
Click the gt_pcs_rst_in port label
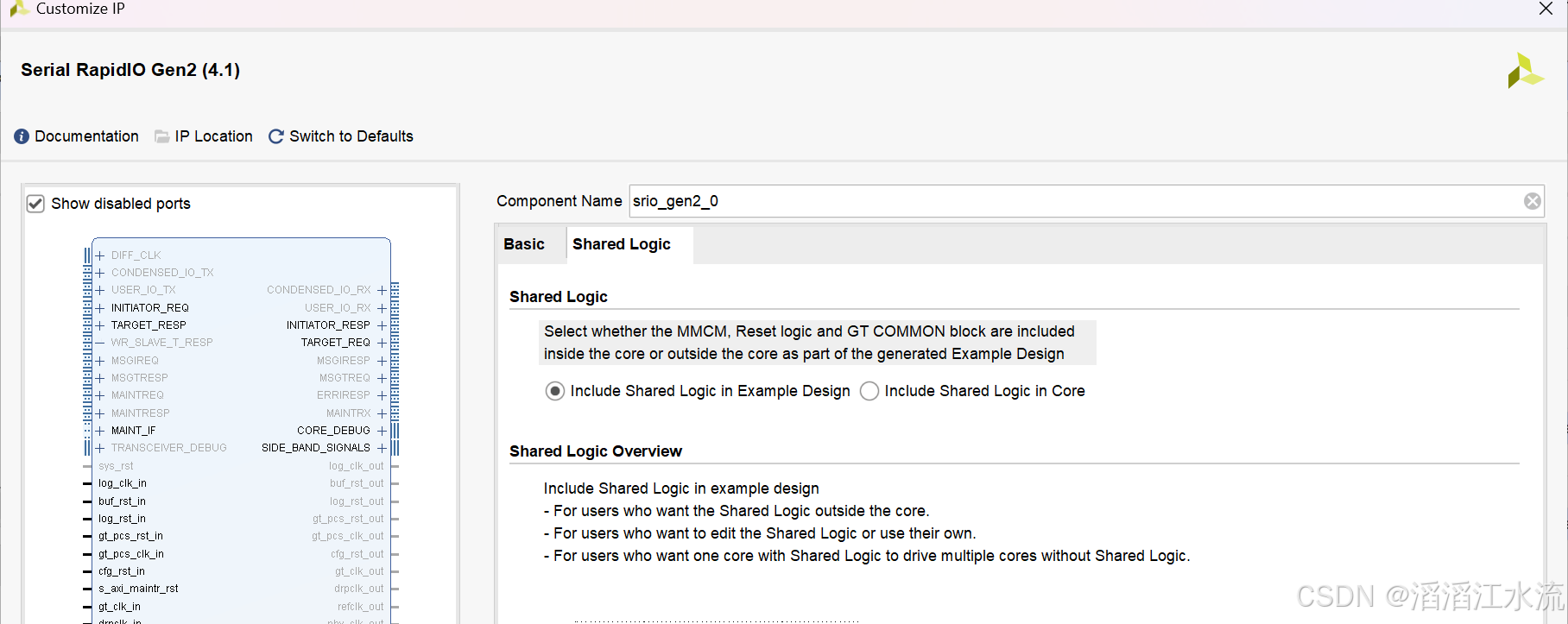click(130, 536)
